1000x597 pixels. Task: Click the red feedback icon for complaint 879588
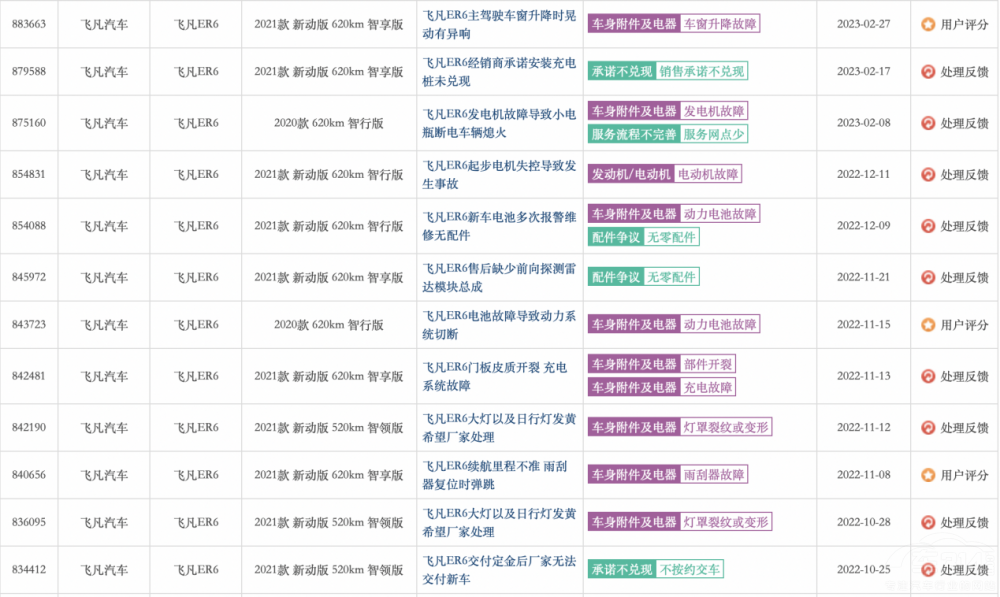(x=928, y=72)
